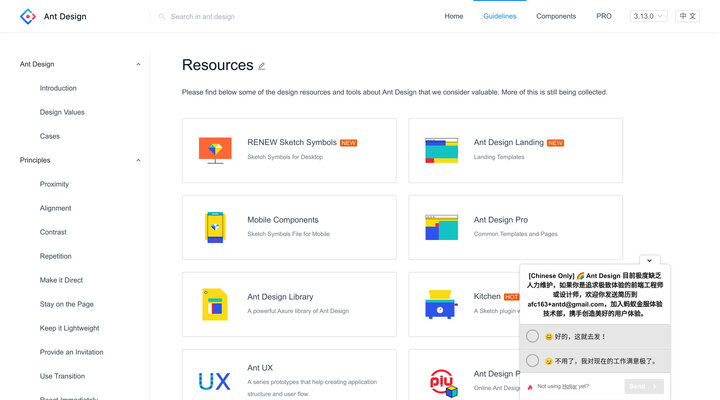Click the Kitchen toaster icon

pyautogui.click(x=441, y=304)
